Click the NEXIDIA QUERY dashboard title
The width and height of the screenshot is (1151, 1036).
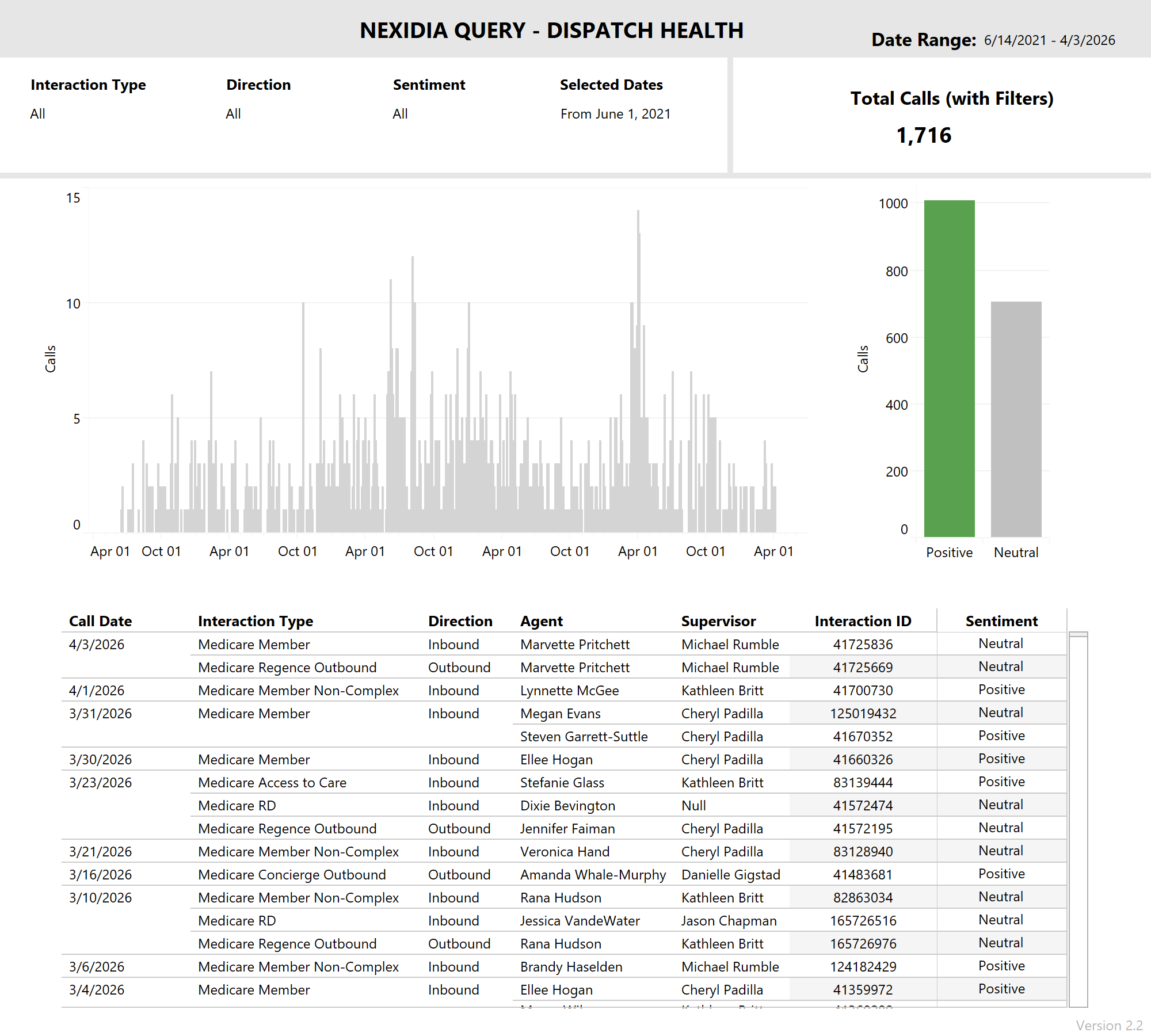click(552, 30)
